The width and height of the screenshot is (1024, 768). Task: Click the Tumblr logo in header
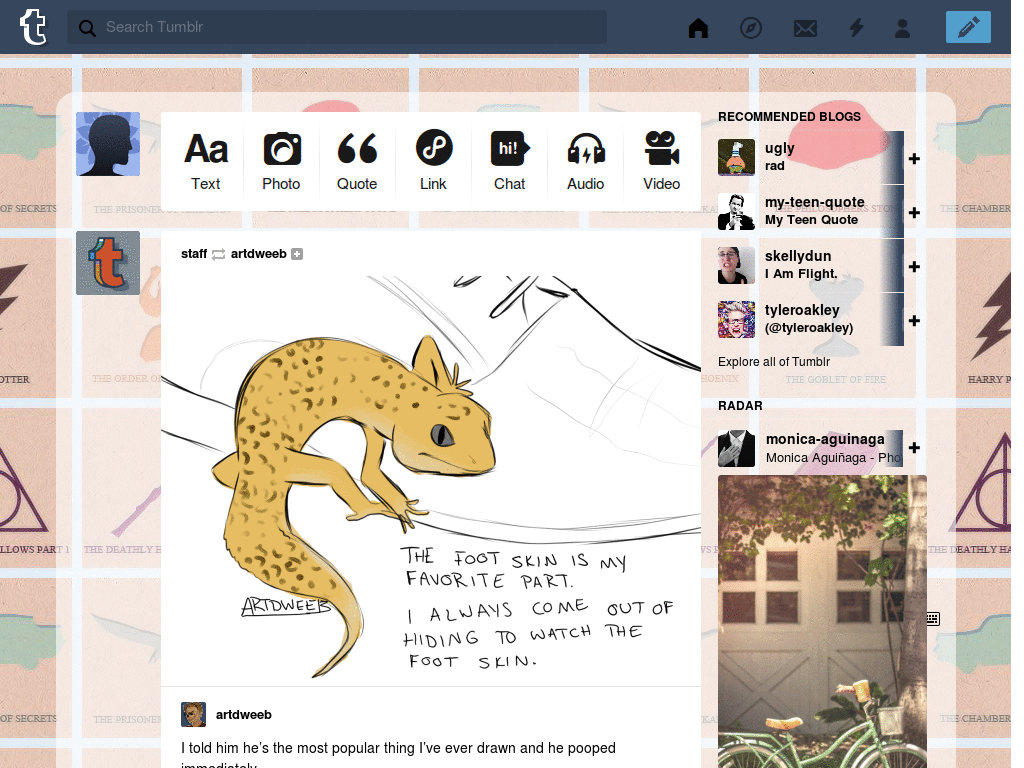coord(33,27)
